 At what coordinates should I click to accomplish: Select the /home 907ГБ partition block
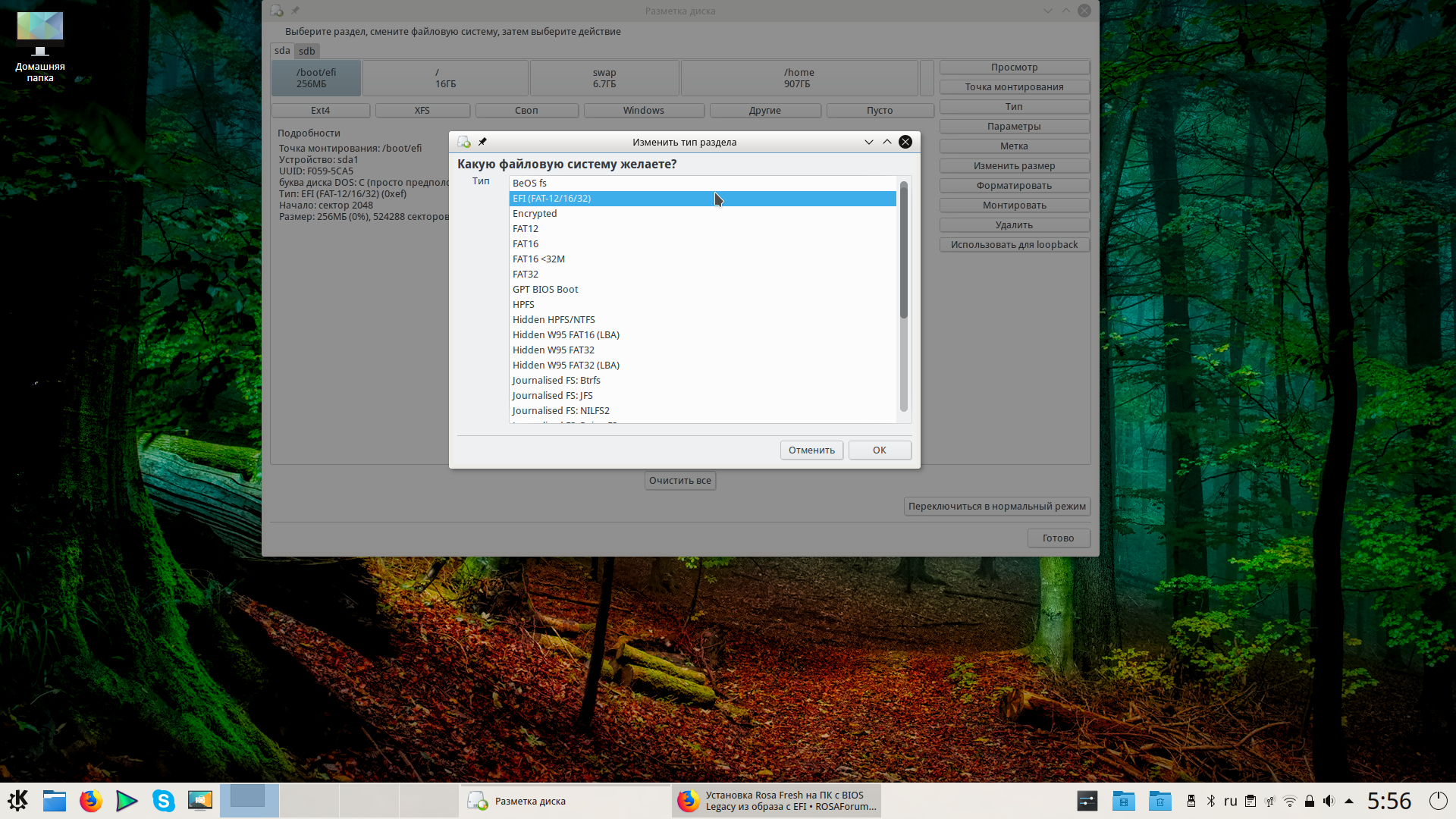(799, 78)
